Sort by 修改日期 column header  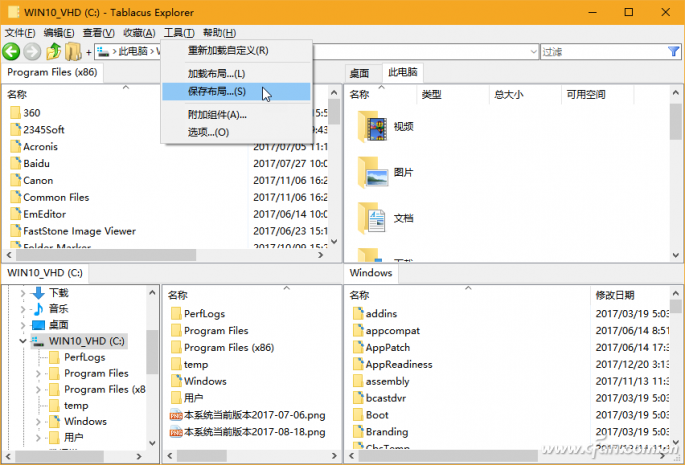[630, 295]
